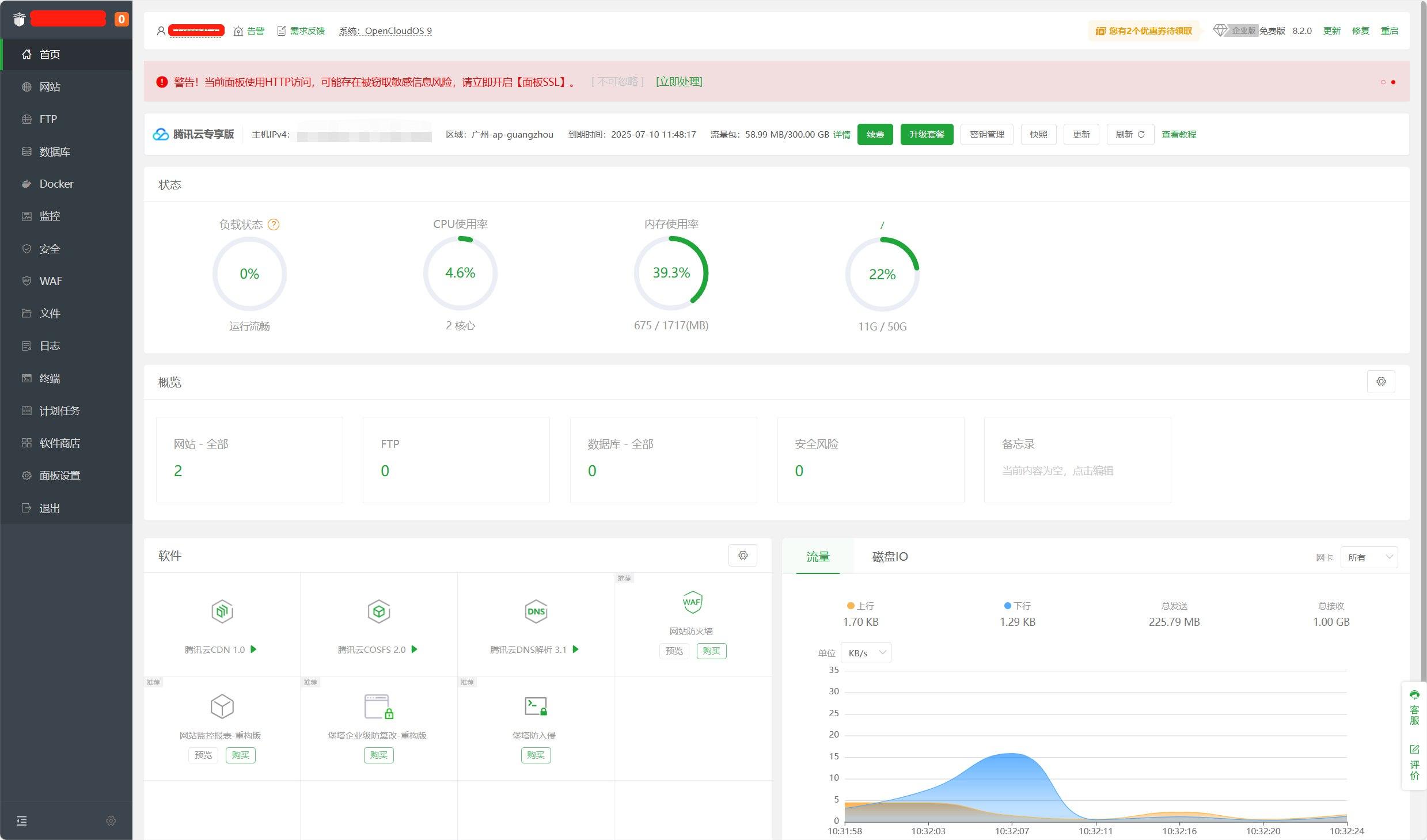Open the 单位 KB/s dropdown

(866, 653)
